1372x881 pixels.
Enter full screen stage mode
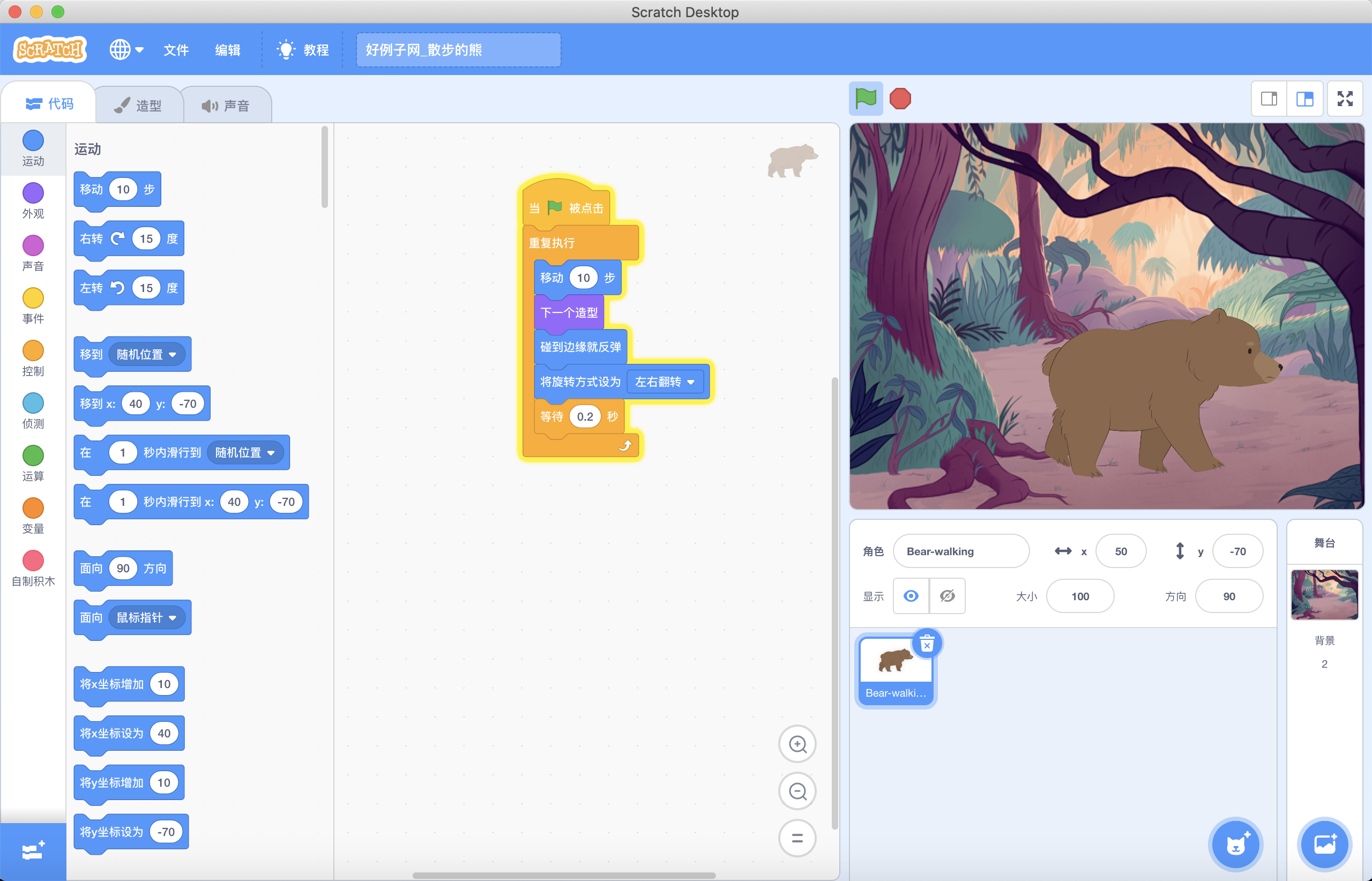coord(1345,99)
